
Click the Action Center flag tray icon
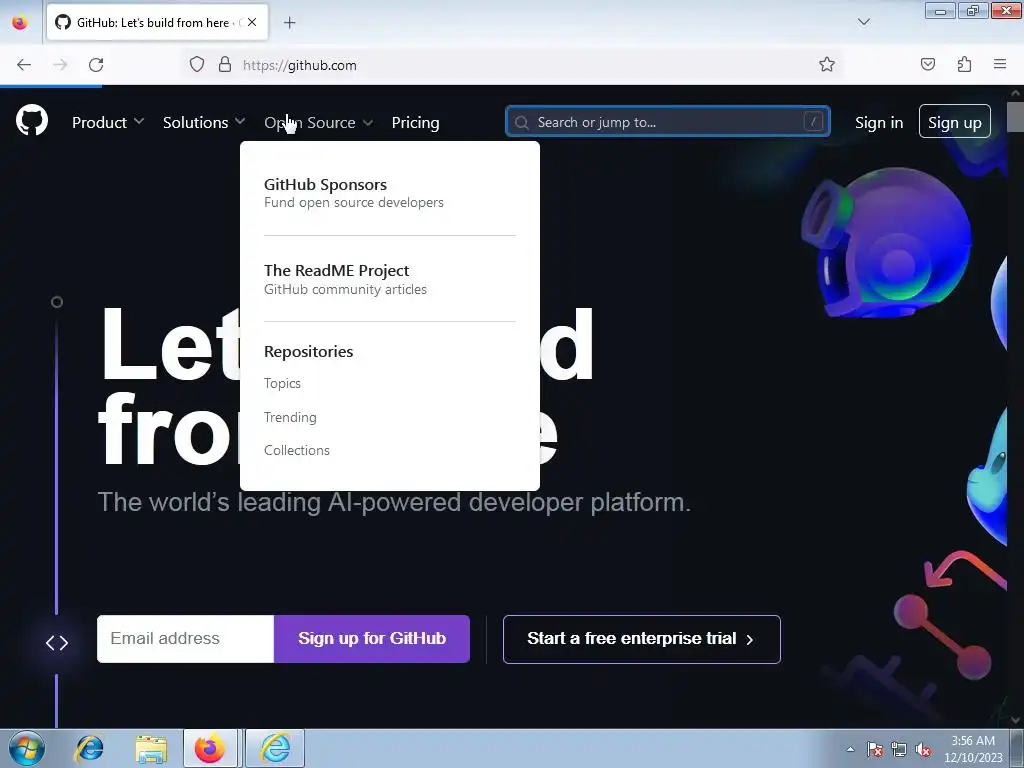(x=875, y=749)
